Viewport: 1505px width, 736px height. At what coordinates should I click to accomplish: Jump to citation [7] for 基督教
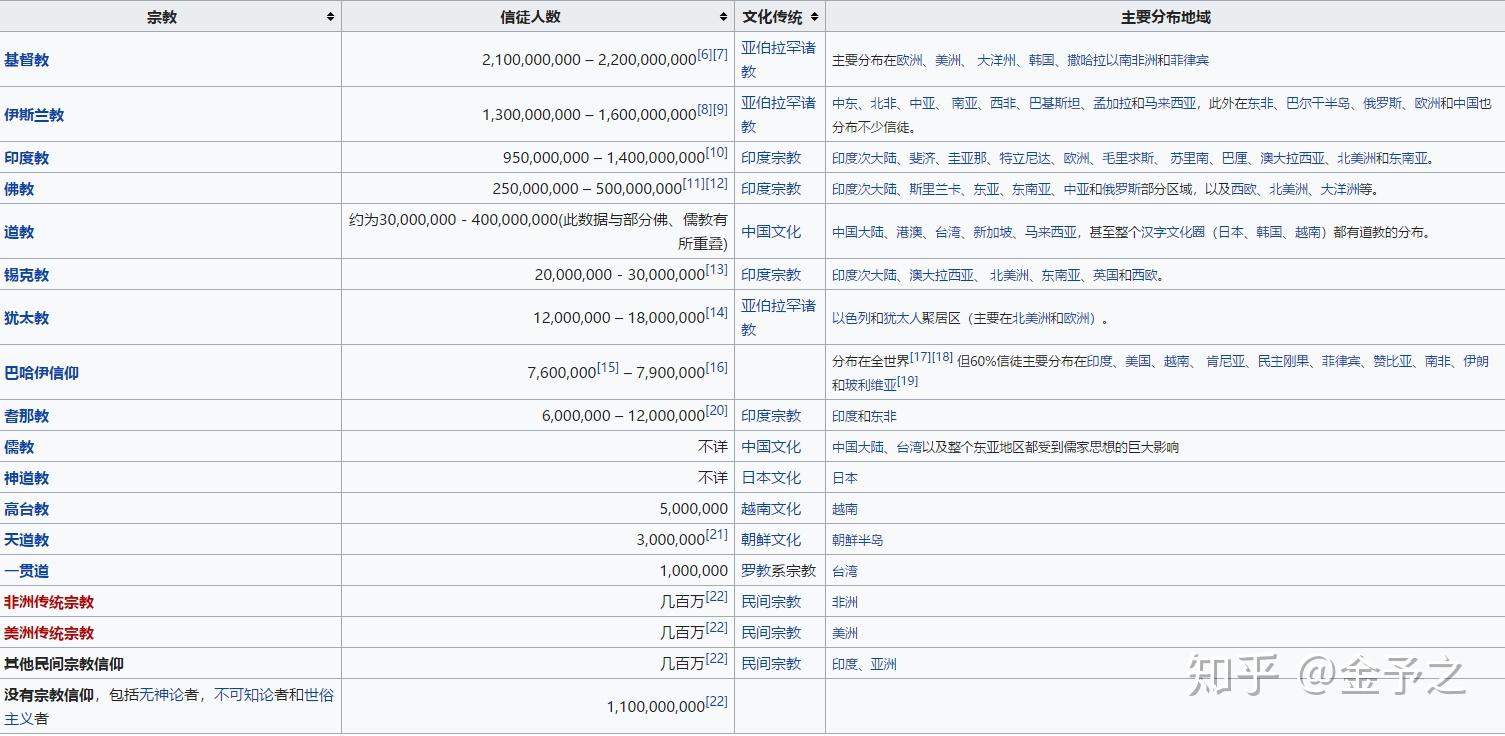[720, 54]
